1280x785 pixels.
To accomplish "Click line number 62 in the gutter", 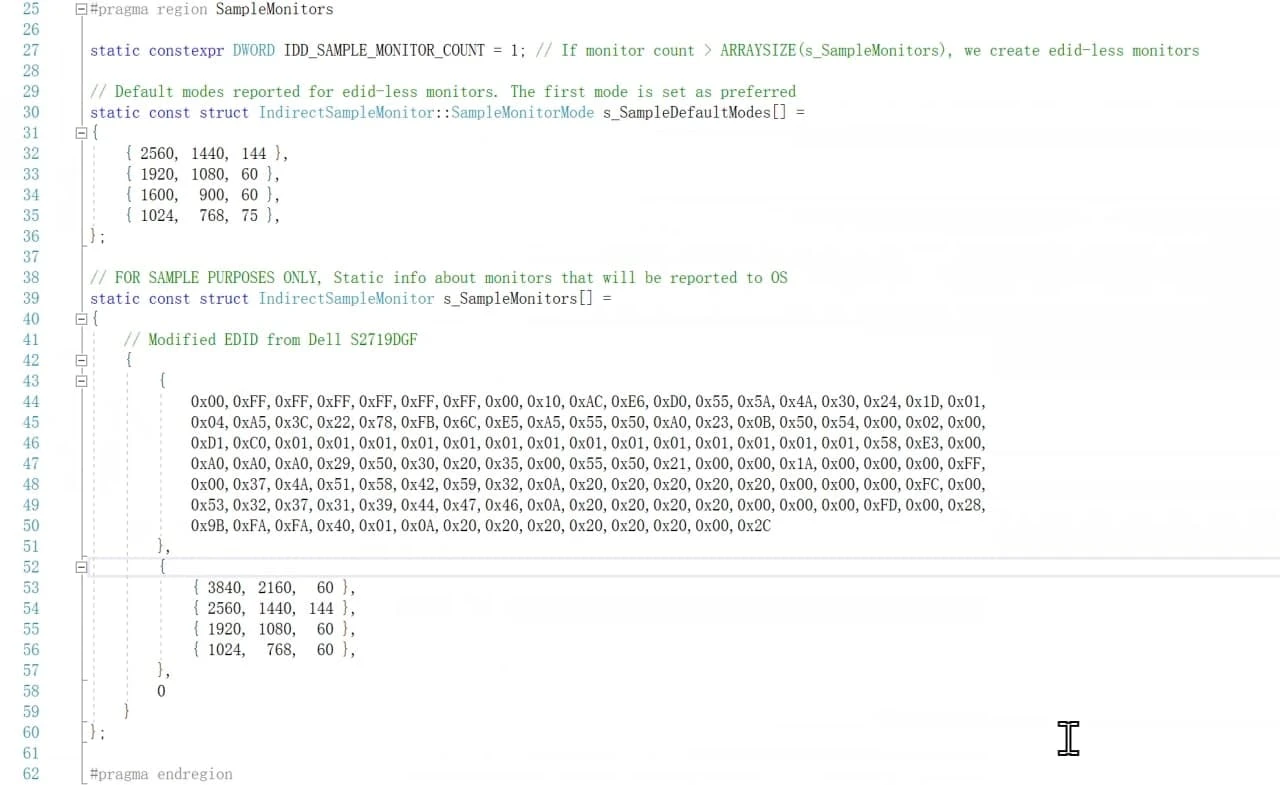I will [x=30, y=774].
